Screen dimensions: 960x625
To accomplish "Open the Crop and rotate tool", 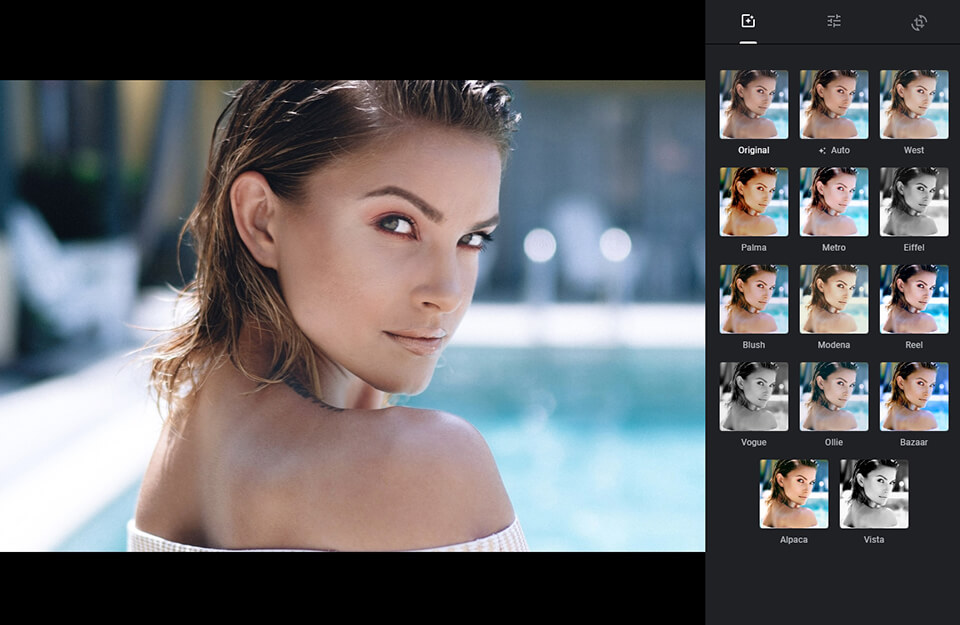I will point(916,19).
